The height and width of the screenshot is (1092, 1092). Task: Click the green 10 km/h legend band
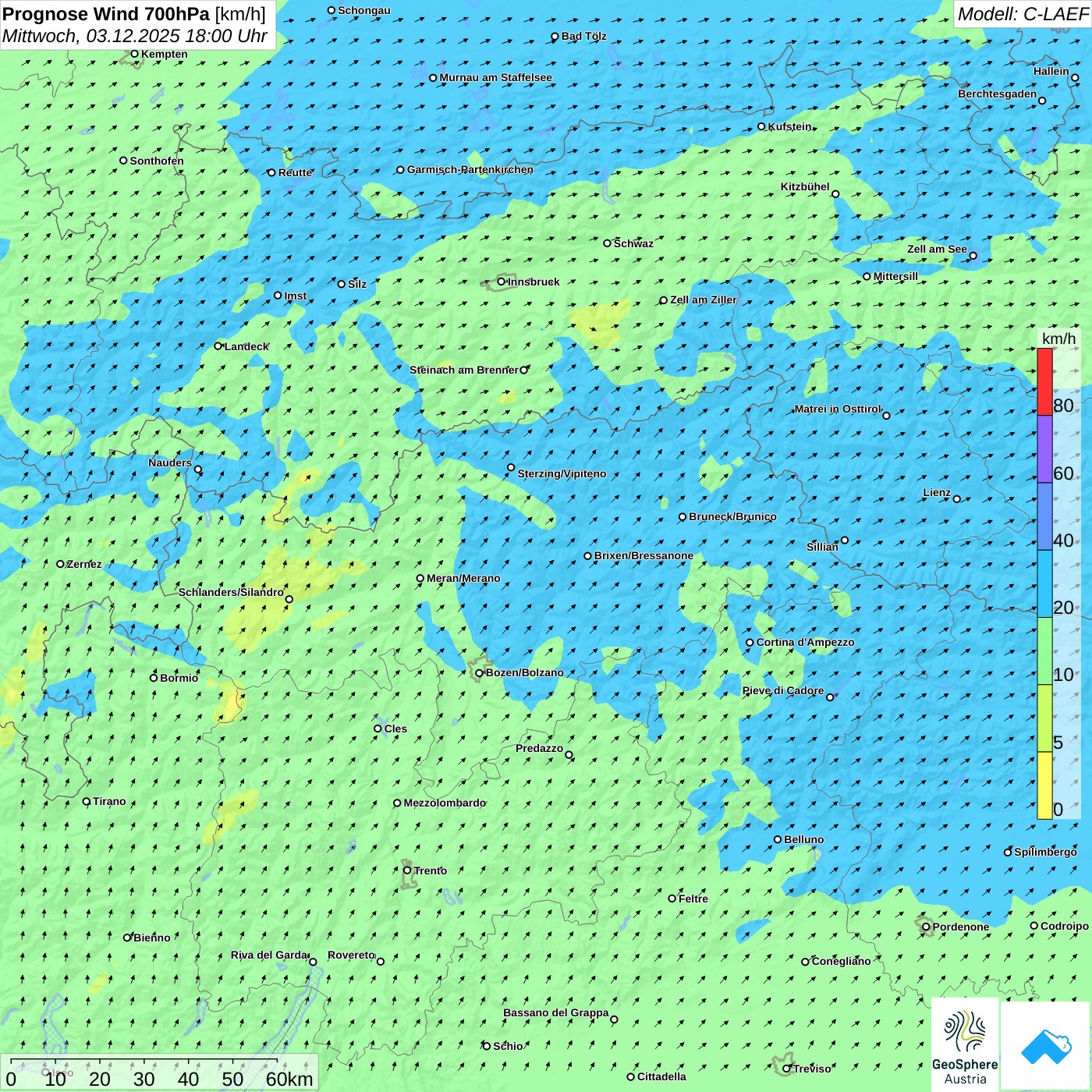coord(1044,651)
